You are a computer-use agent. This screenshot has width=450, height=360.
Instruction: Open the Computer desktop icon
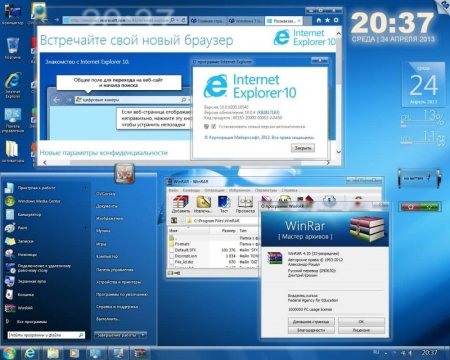(x=13, y=14)
